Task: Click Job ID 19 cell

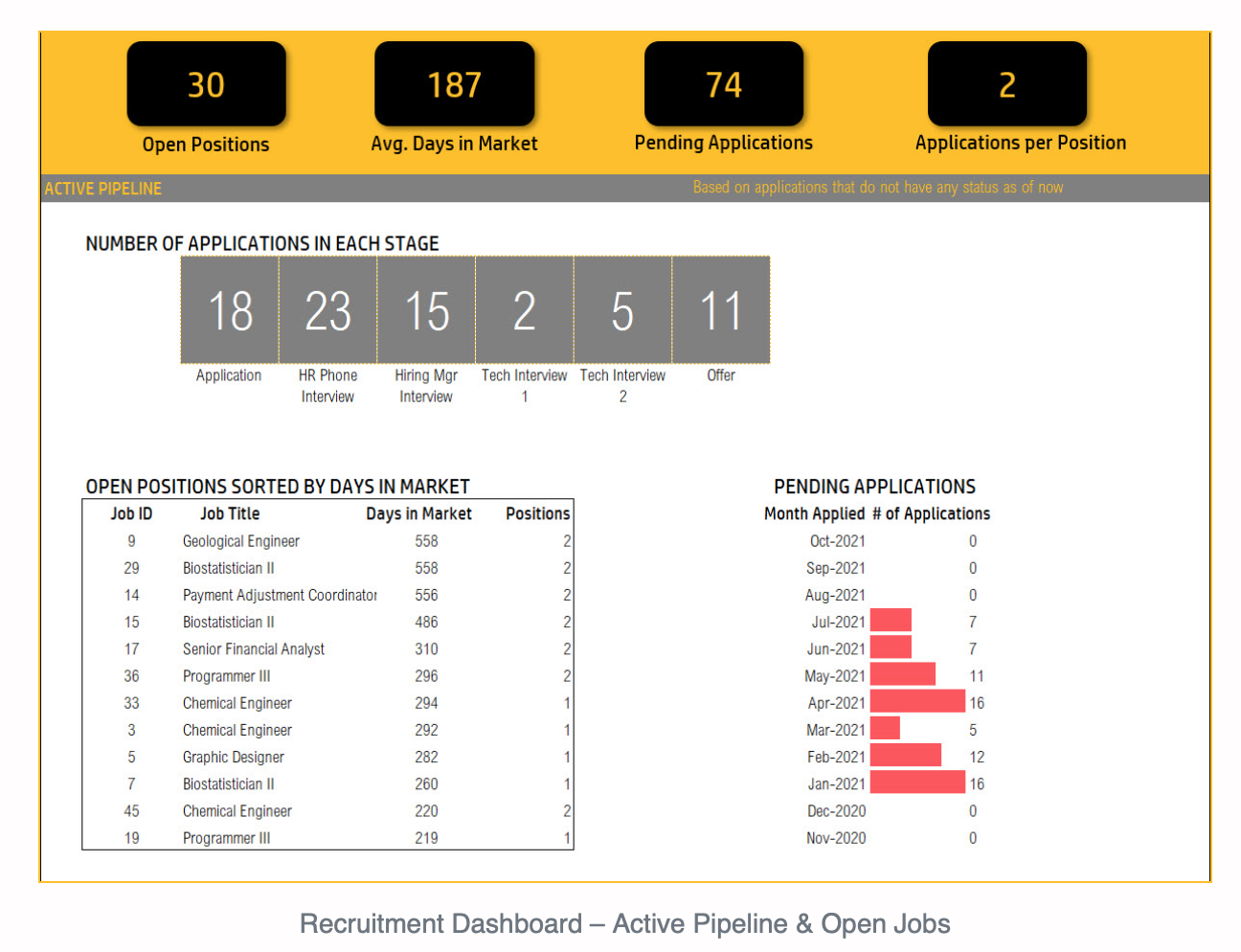Action: [x=131, y=838]
